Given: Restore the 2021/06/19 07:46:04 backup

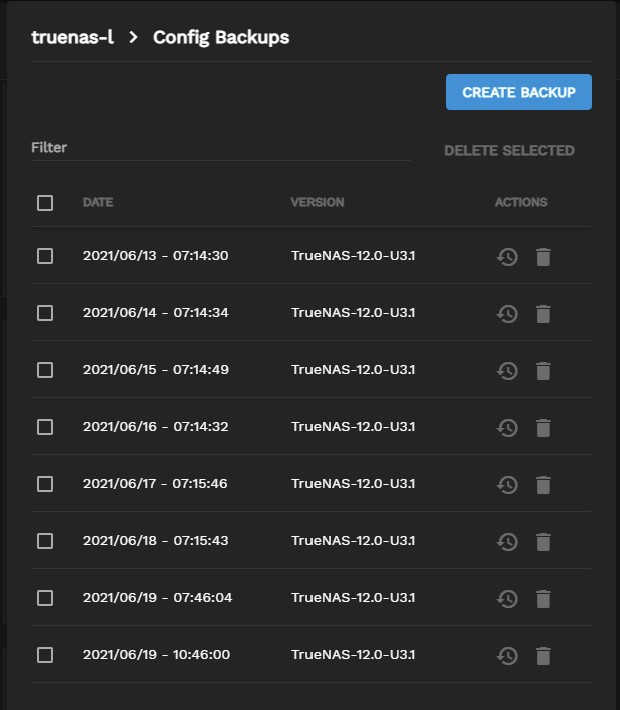Looking at the screenshot, I should (507, 599).
